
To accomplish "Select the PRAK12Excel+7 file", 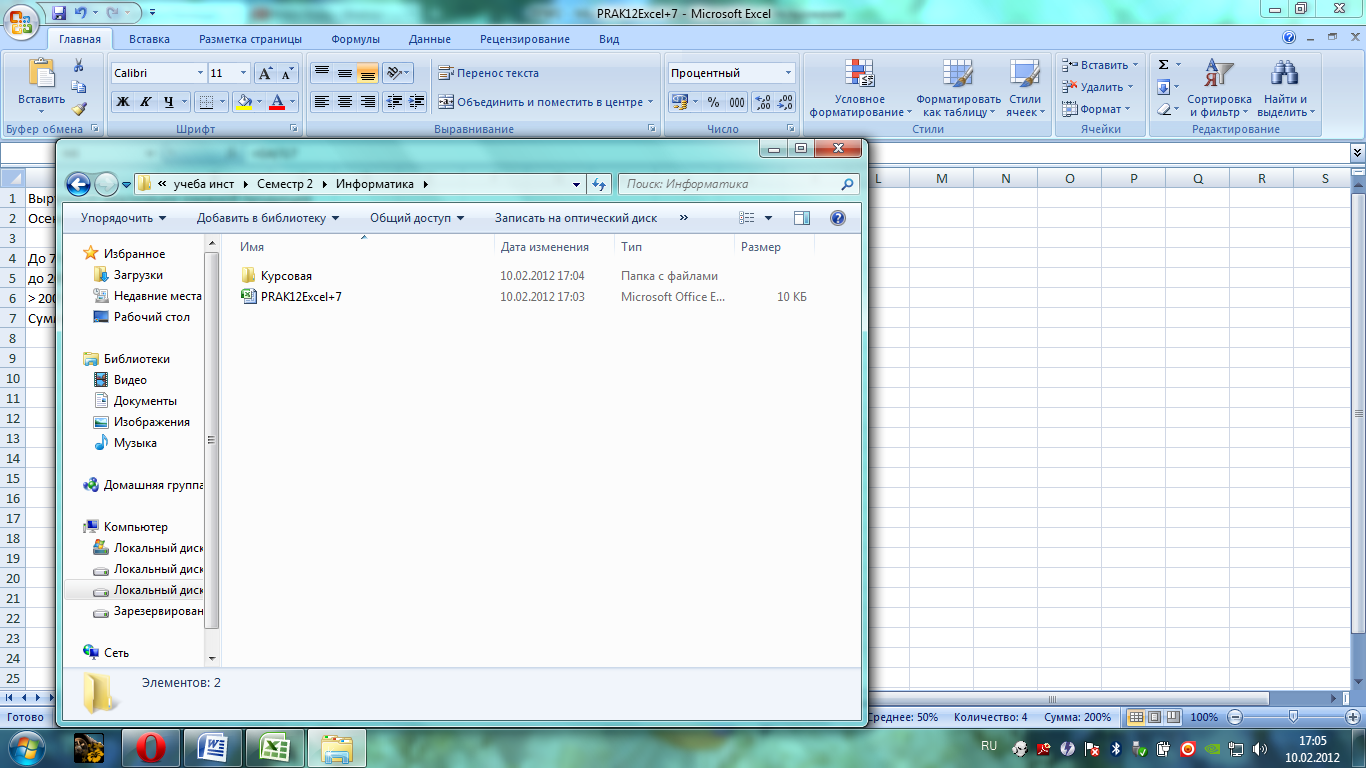I will (x=292, y=297).
